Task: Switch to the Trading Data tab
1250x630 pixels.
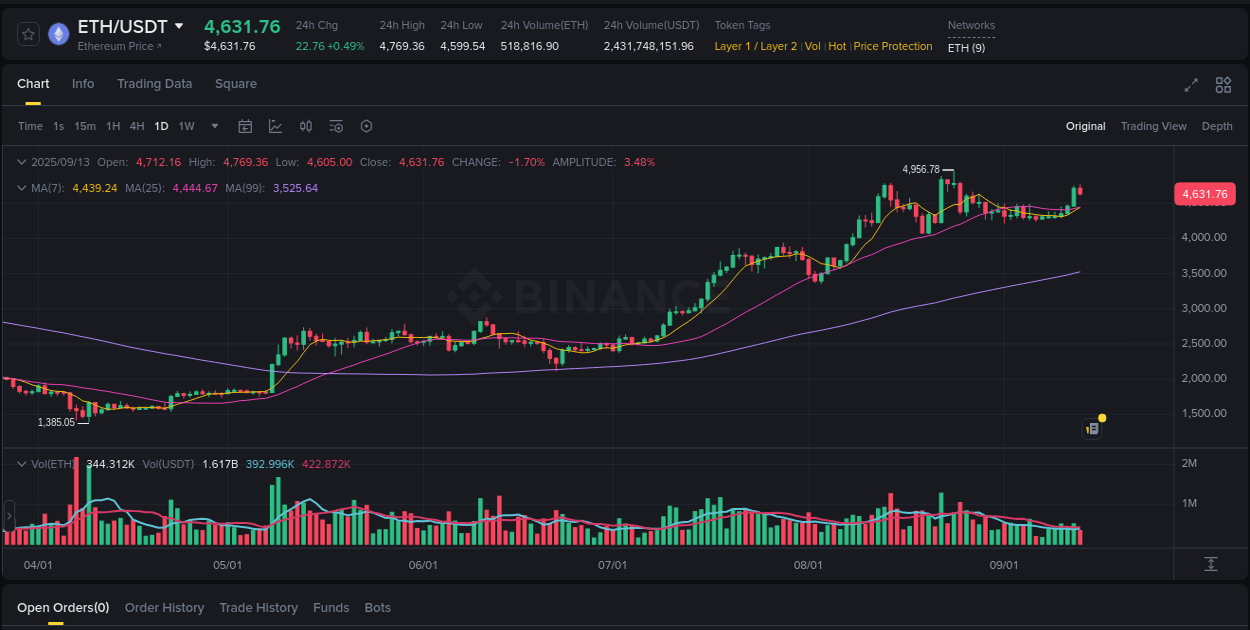Action: coord(154,84)
